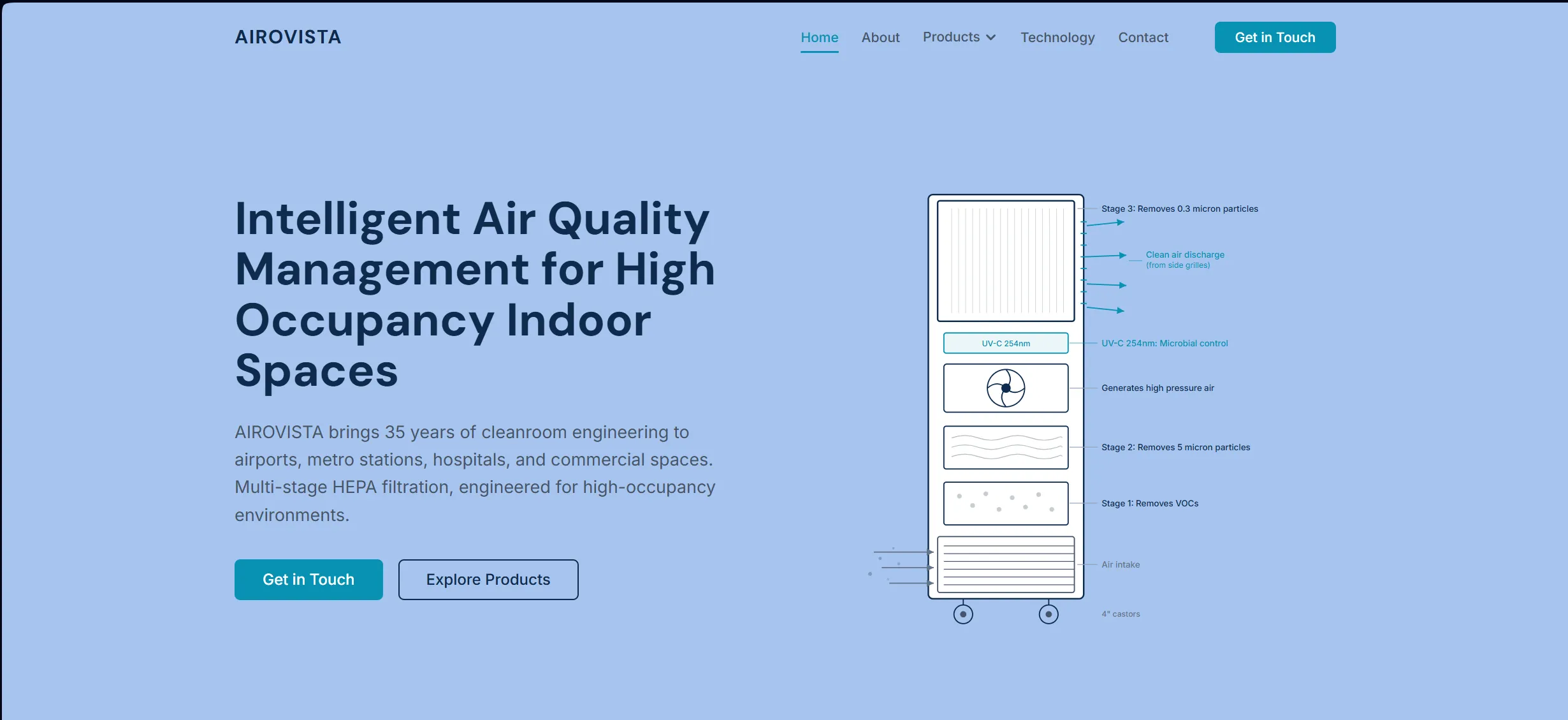
Task: Click the AIROVISTA logo
Action: tap(287, 36)
